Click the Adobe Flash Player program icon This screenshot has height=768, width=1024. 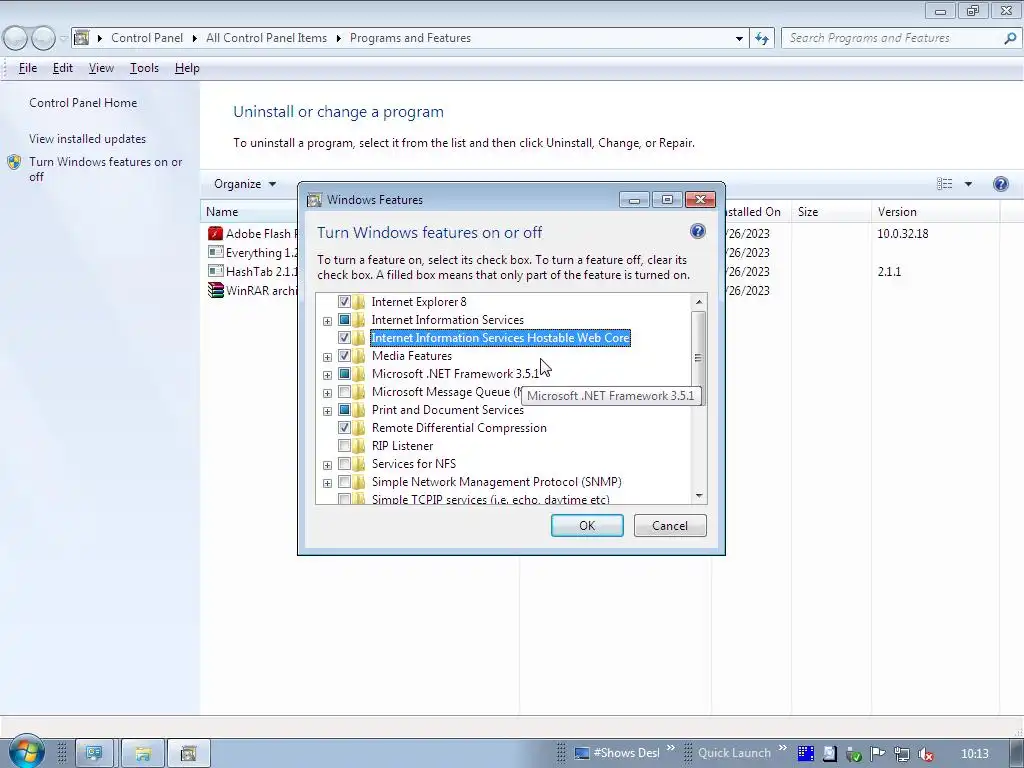pos(216,233)
